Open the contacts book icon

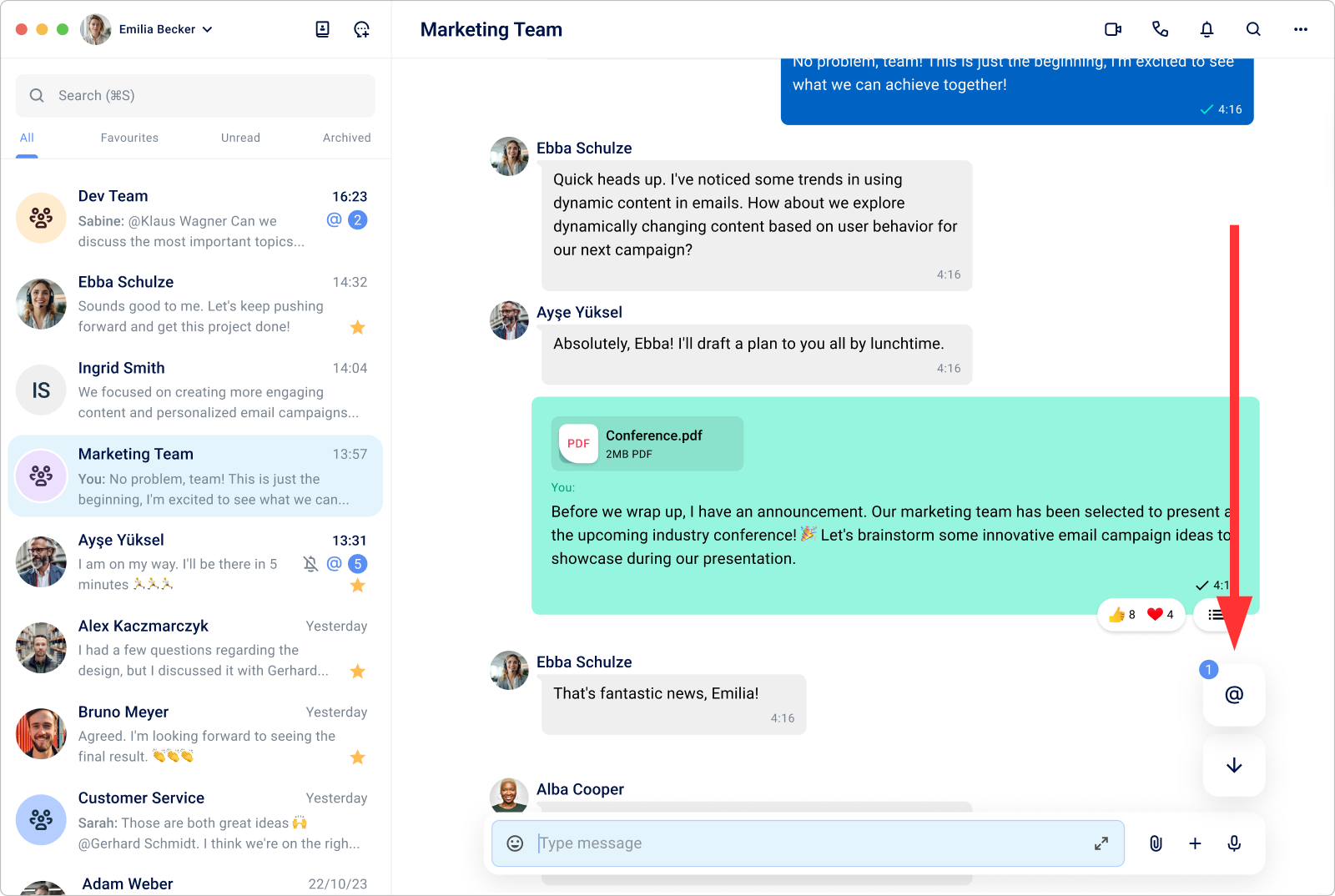click(x=323, y=29)
